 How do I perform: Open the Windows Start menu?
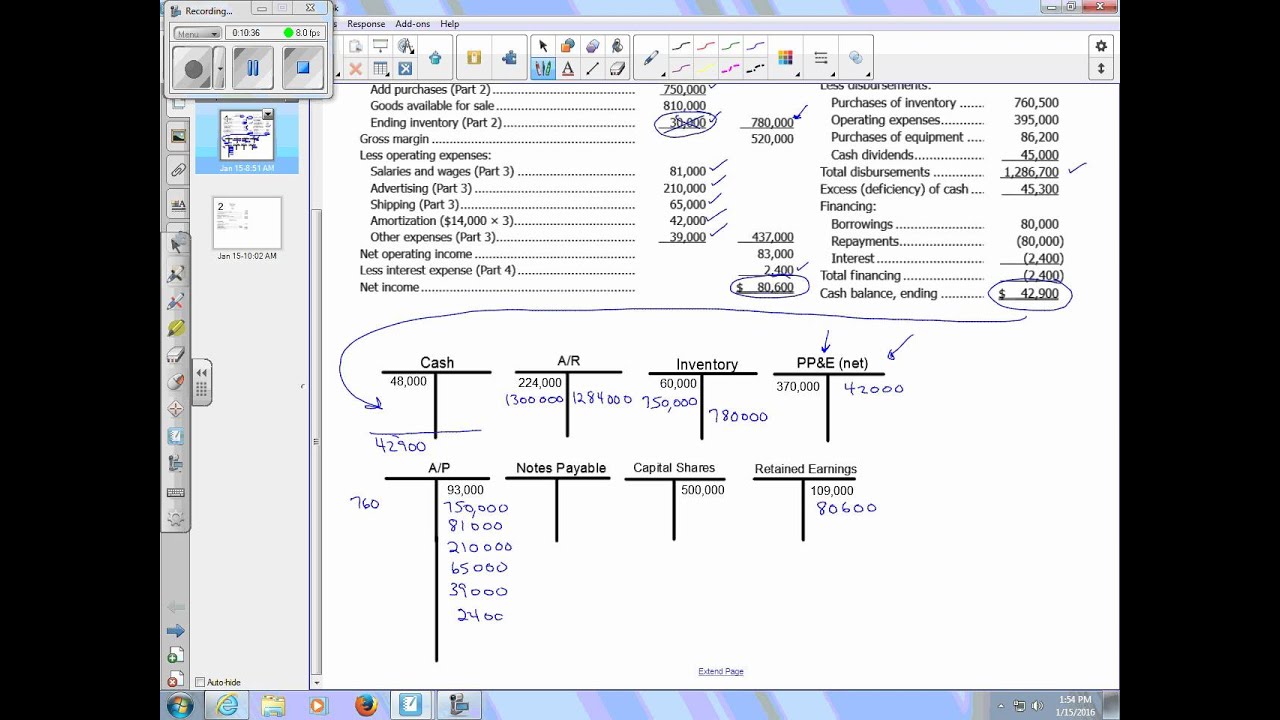[181, 705]
